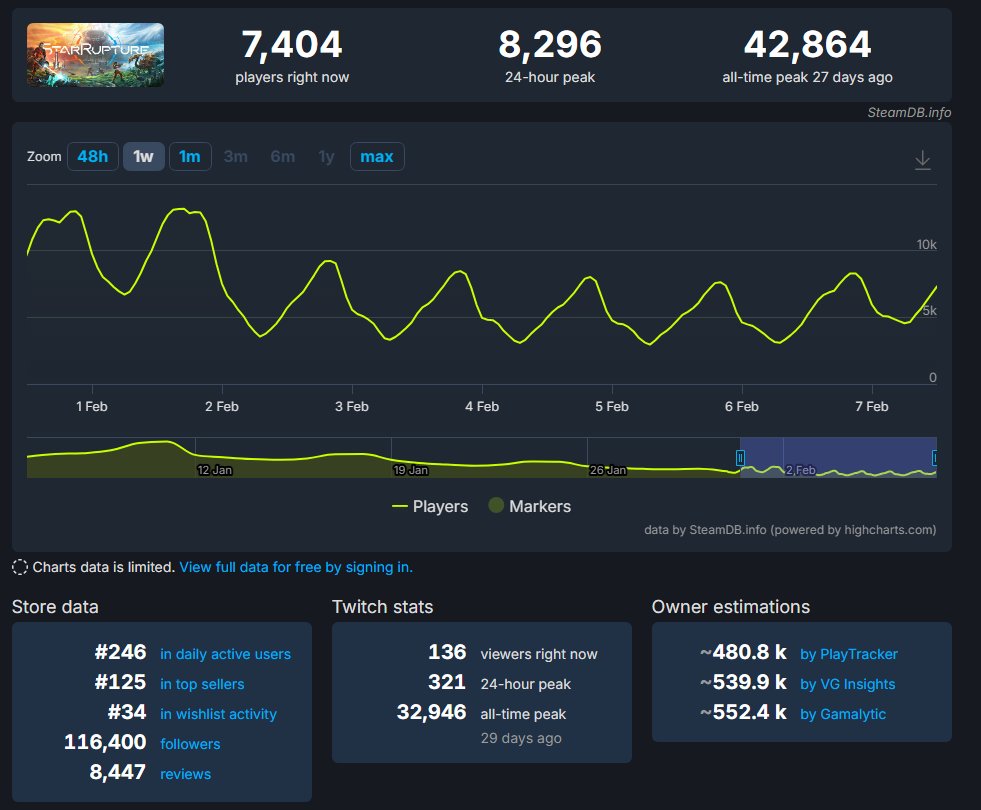Set zoom to 48h
The image size is (981, 810).
pyautogui.click(x=93, y=156)
